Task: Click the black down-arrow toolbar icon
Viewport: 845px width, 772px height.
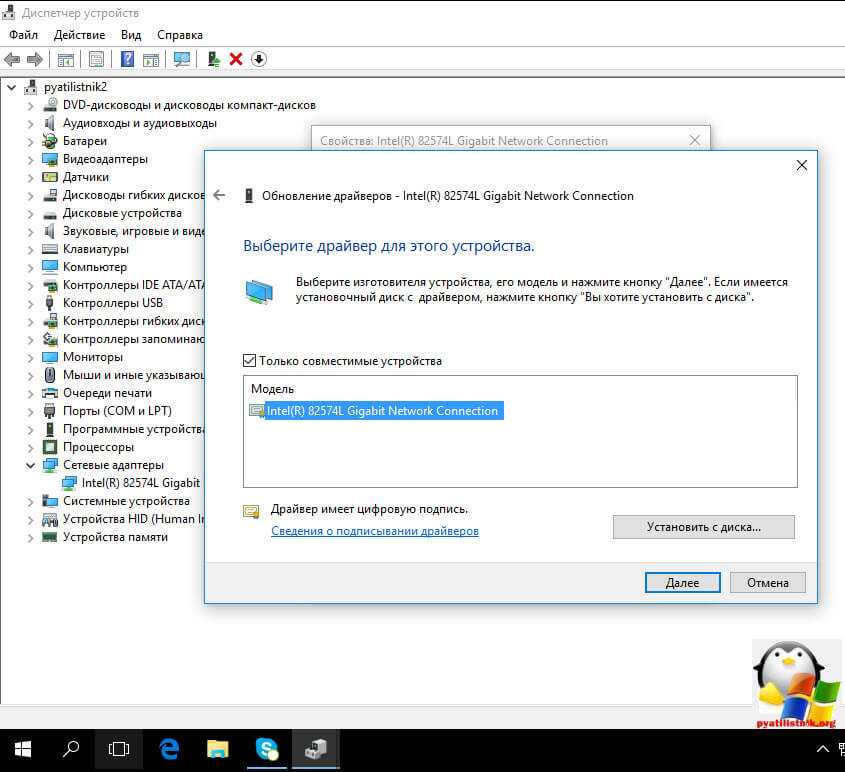Action: click(x=258, y=59)
